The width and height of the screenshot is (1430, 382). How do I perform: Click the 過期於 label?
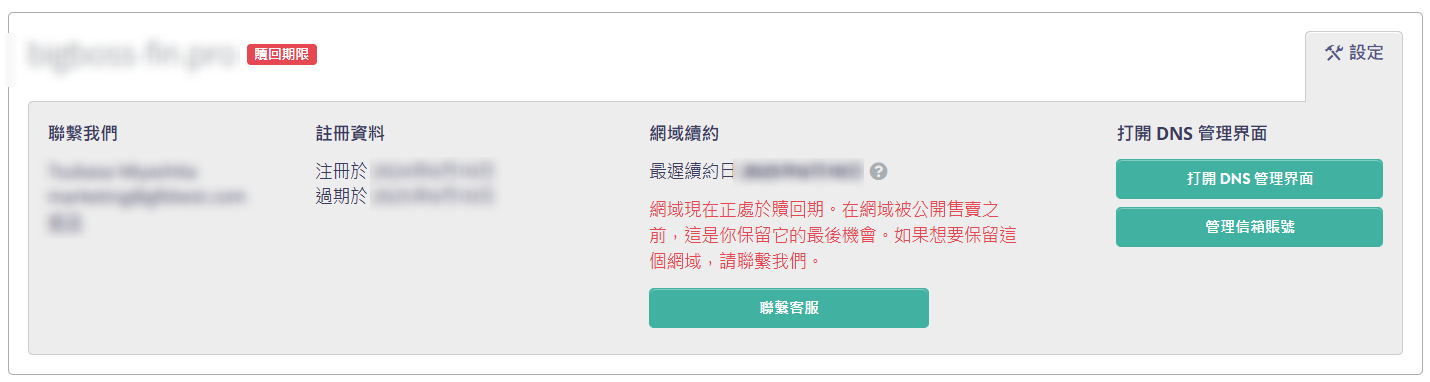click(x=341, y=195)
